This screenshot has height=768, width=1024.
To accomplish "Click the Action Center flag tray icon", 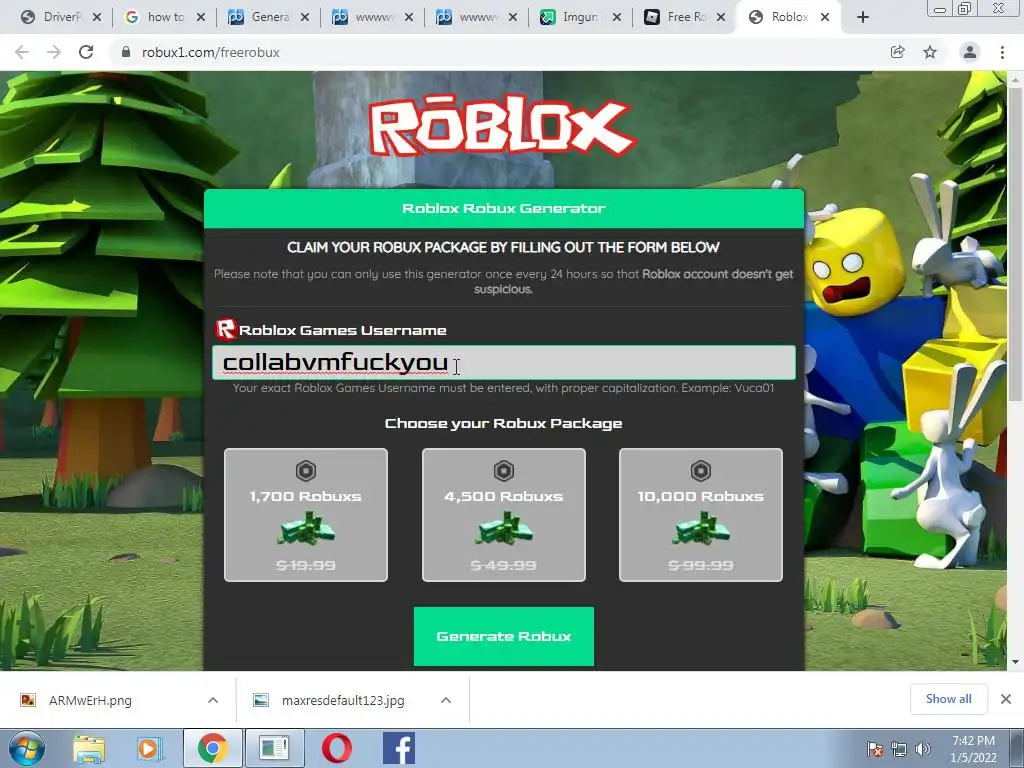I will 874,749.
